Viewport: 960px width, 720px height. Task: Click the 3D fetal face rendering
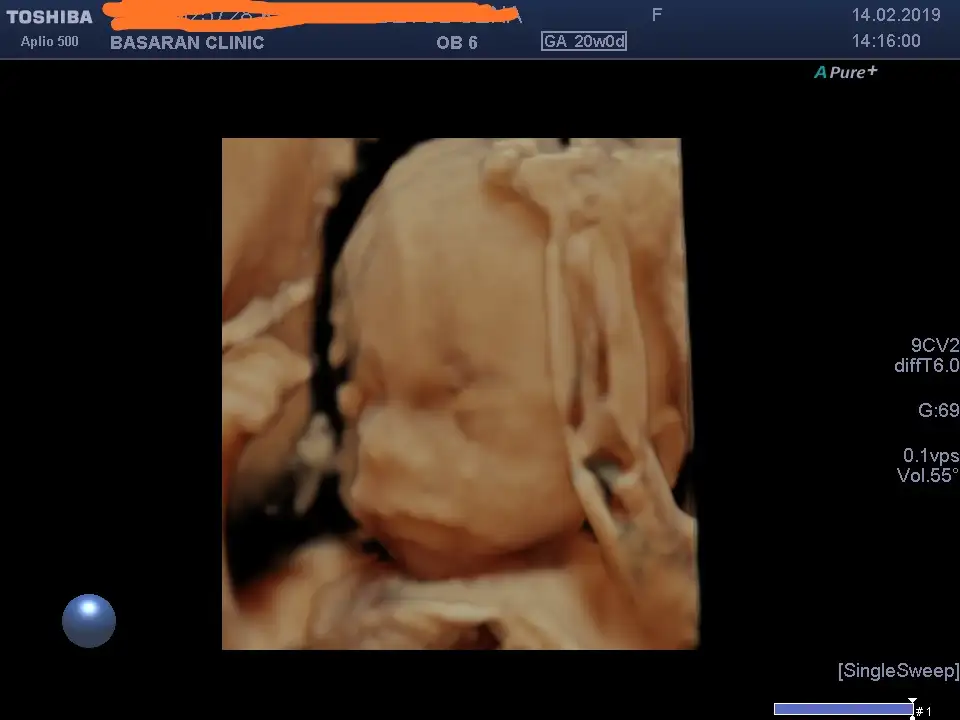[x=460, y=394]
